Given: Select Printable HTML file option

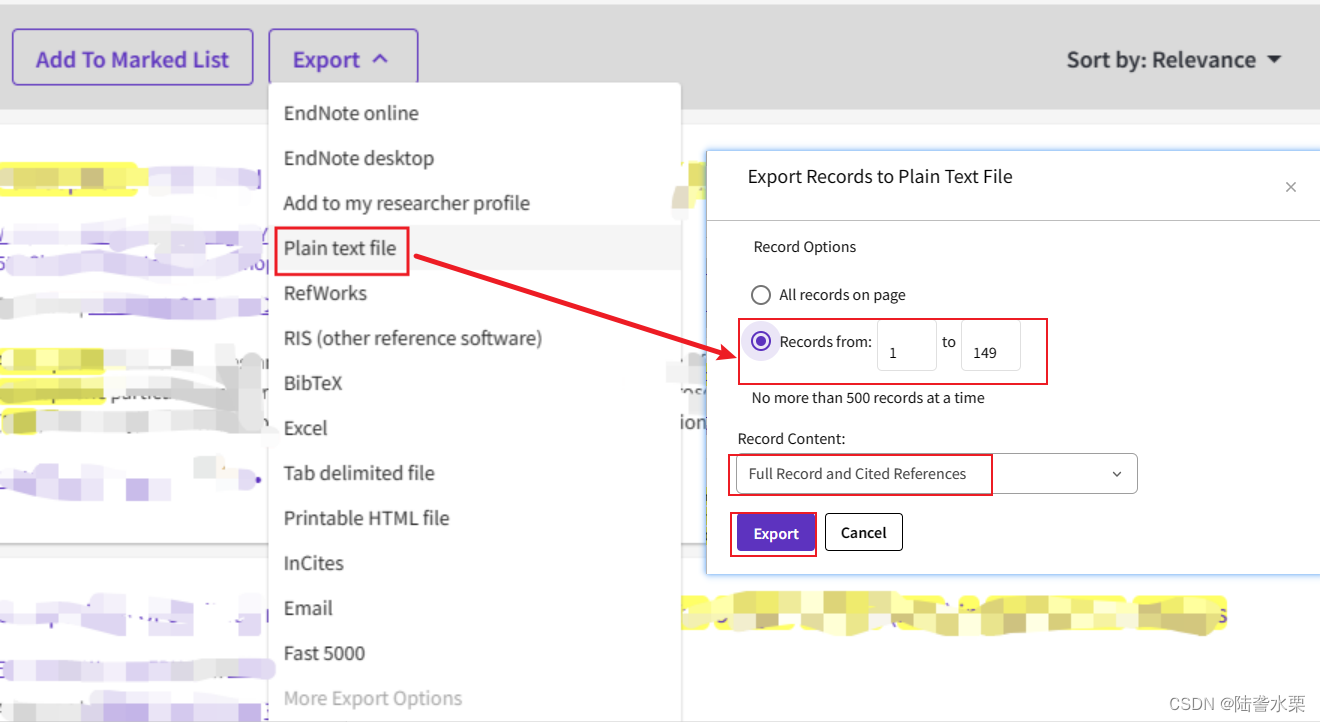Looking at the screenshot, I should point(474,518).
